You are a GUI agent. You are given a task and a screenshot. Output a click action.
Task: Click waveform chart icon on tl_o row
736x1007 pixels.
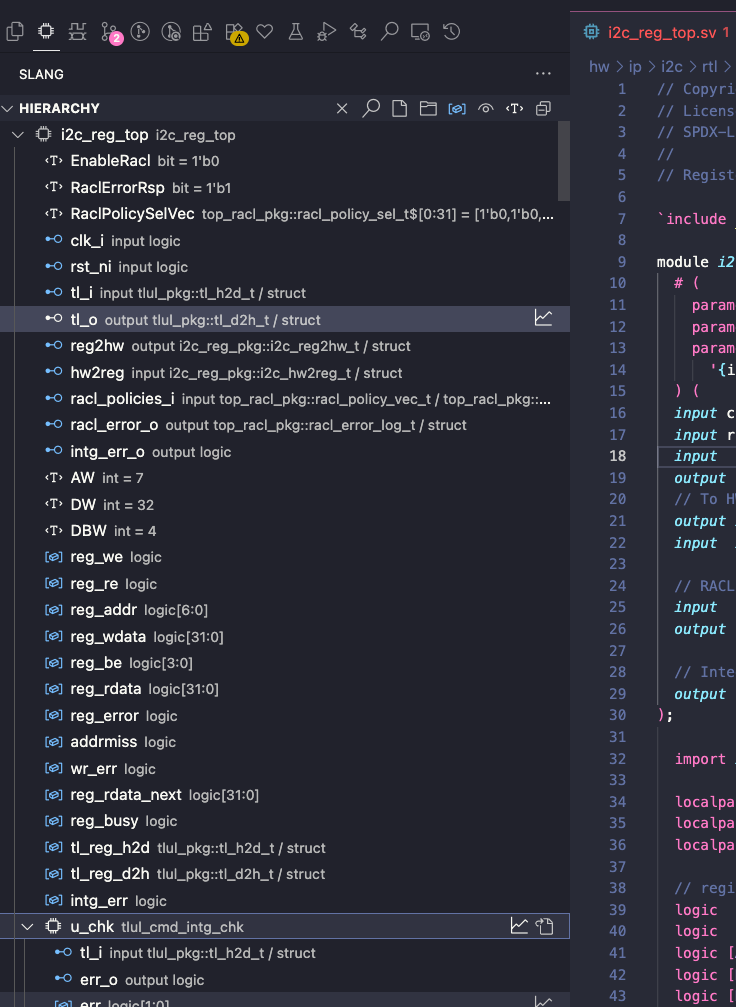(x=543, y=318)
